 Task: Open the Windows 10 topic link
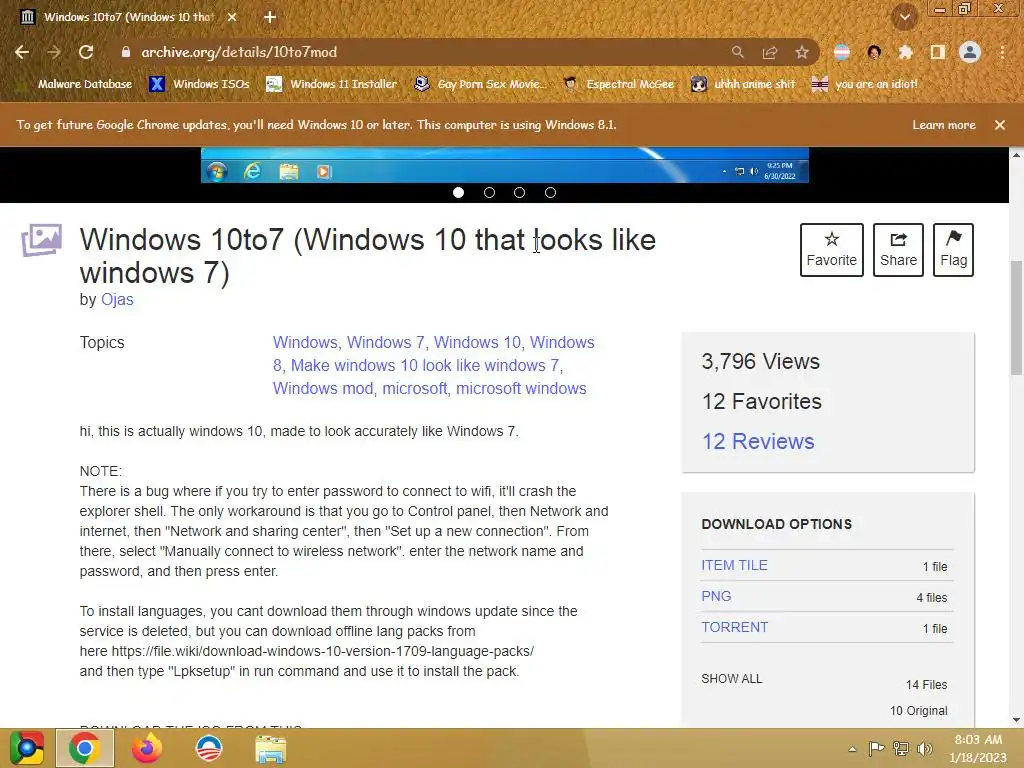point(477,343)
